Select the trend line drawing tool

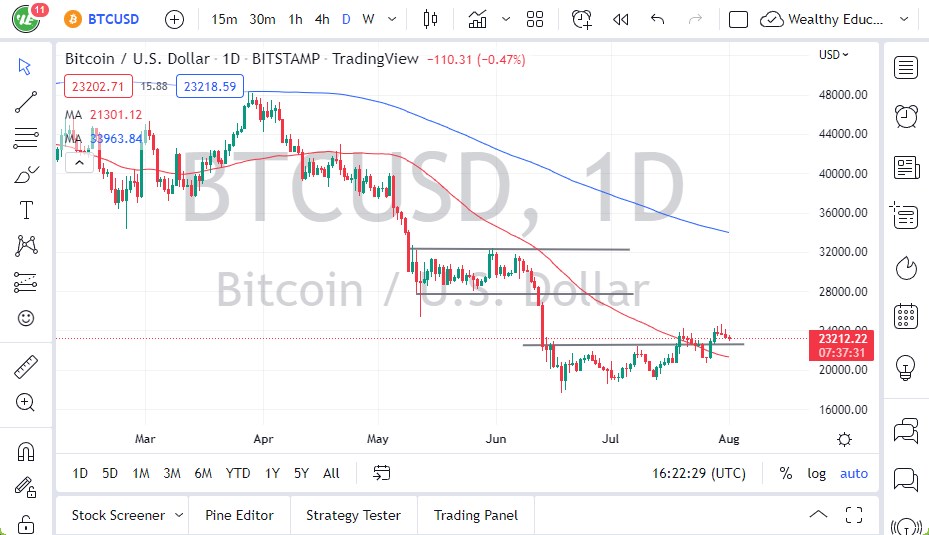(26, 102)
